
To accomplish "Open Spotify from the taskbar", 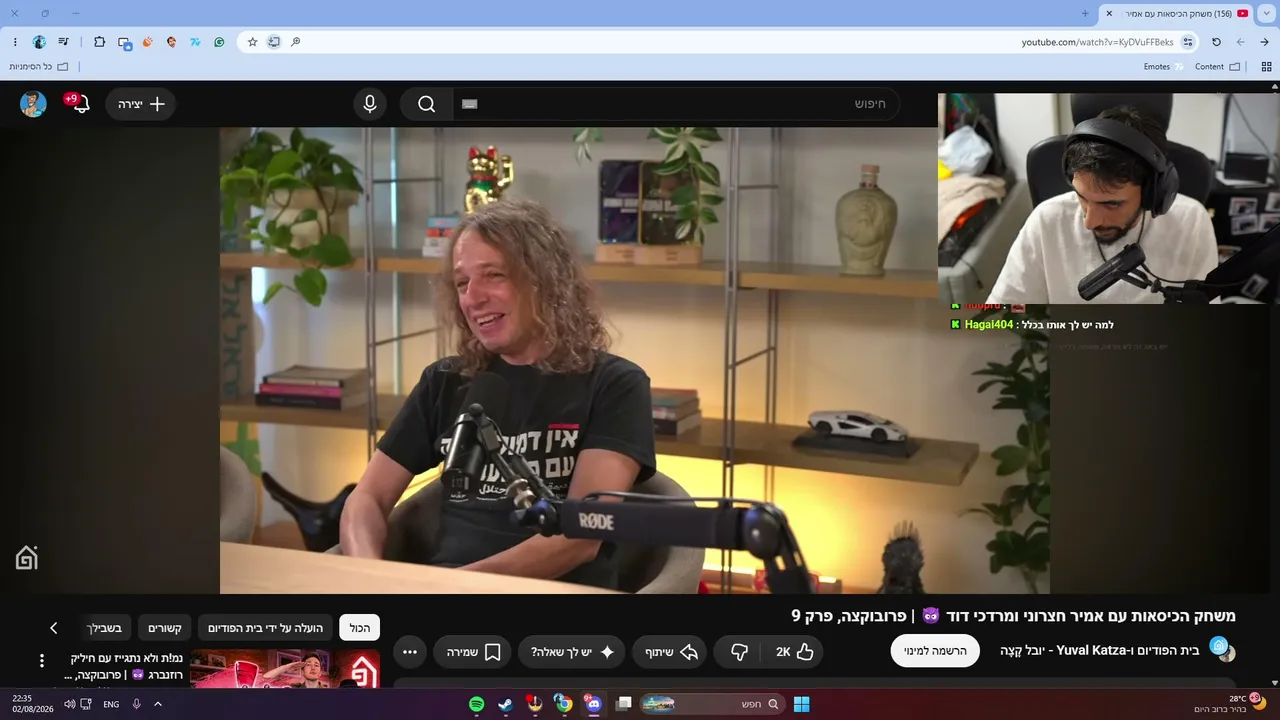I will point(477,704).
